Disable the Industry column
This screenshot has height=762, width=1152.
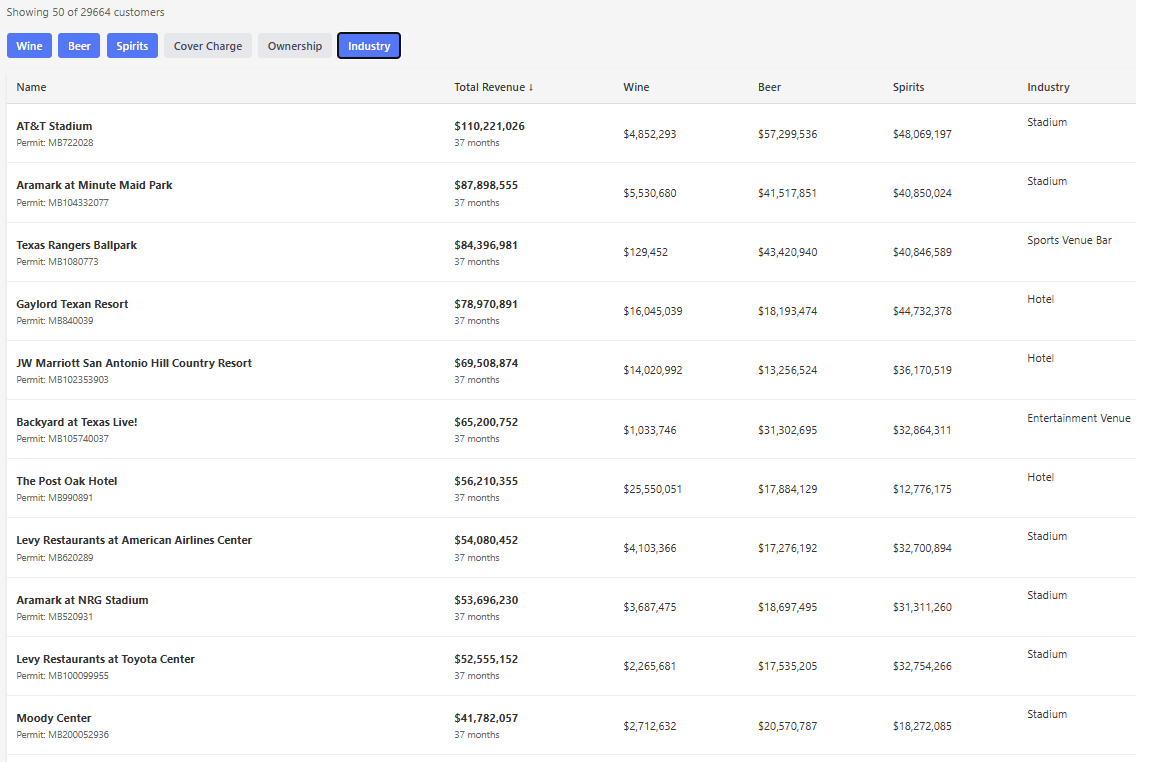(368, 45)
